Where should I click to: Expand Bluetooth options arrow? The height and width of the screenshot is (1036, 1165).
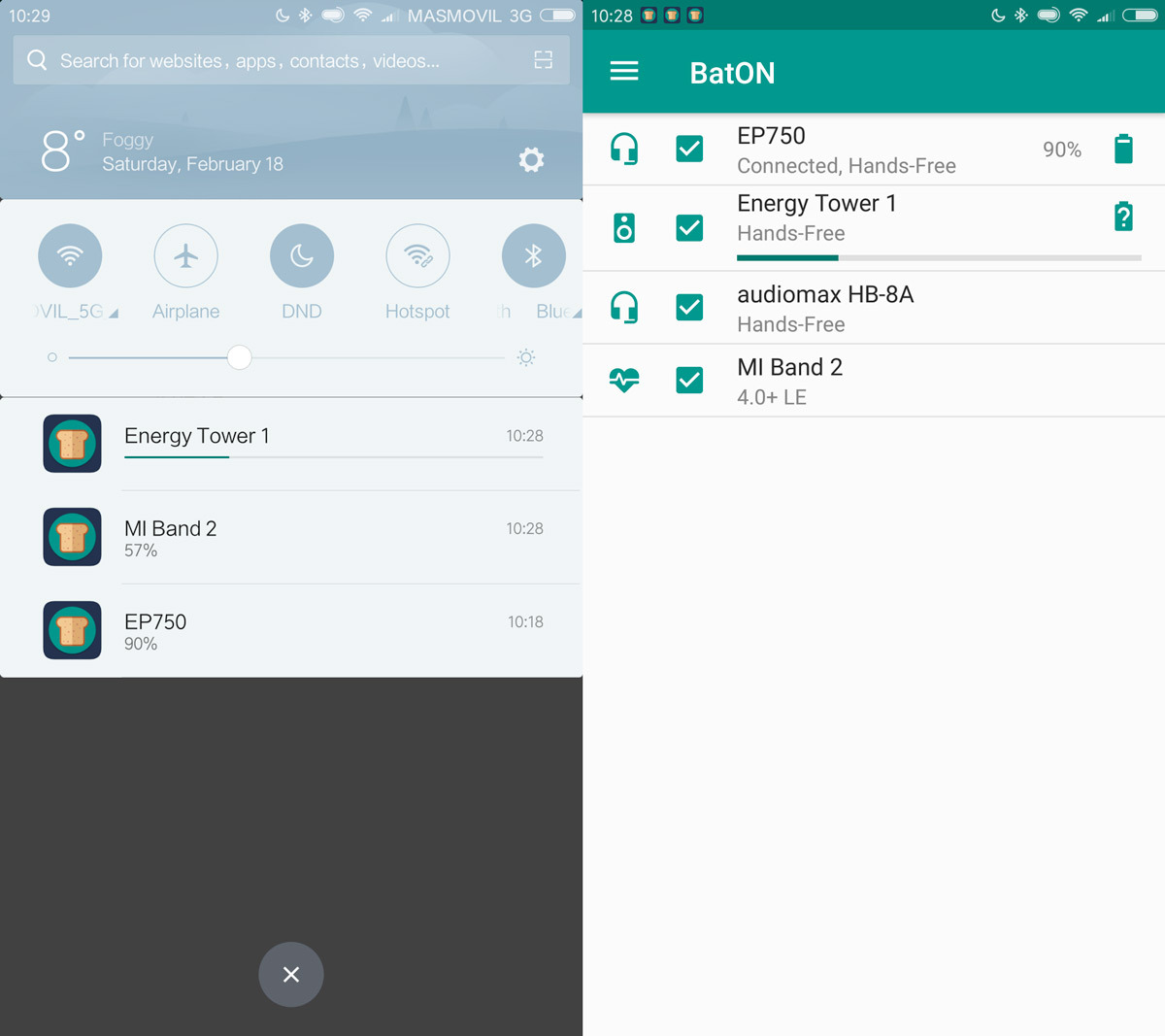[577, 314]
